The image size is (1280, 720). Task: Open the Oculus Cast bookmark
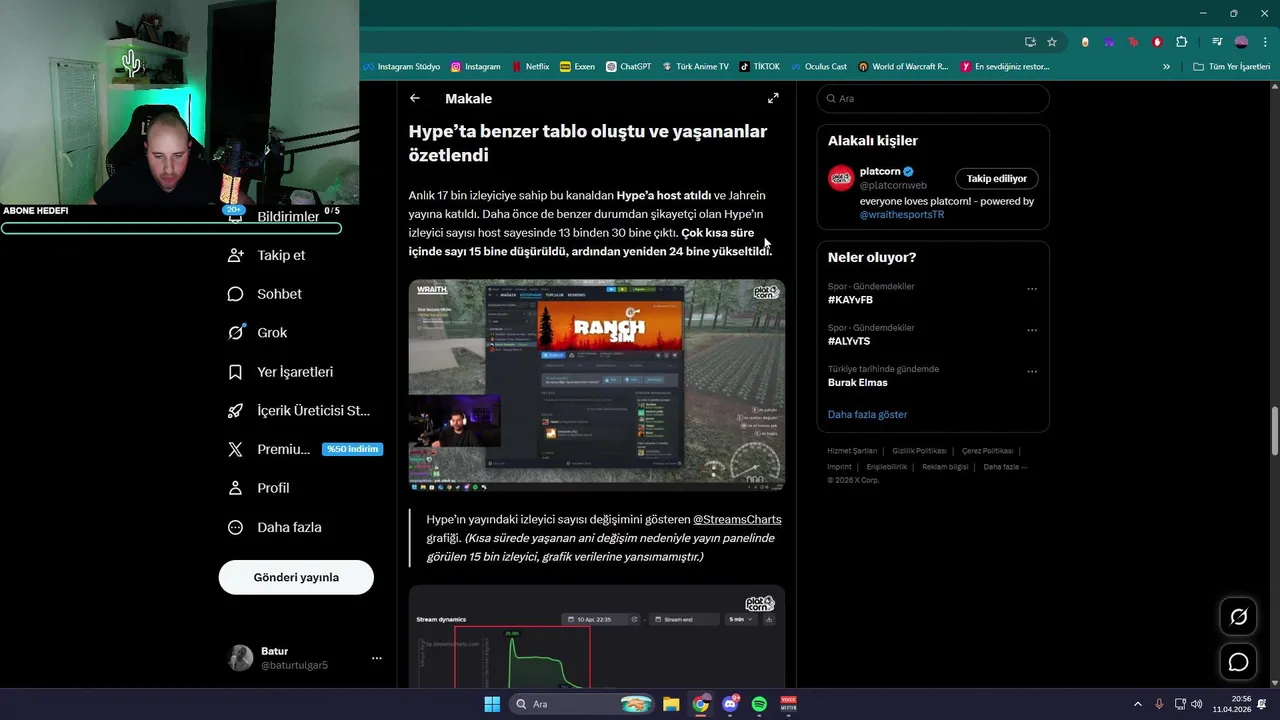[818, 67]
